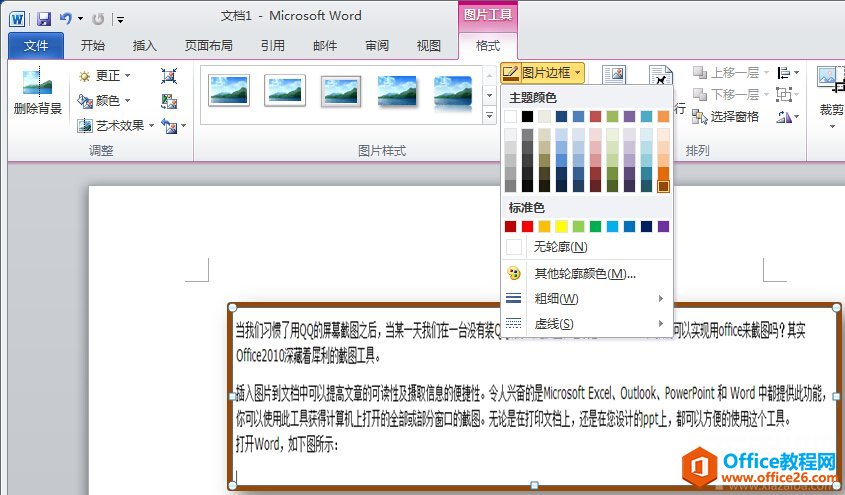Choose 无轮廓(N) no outline option

(587, 247)
